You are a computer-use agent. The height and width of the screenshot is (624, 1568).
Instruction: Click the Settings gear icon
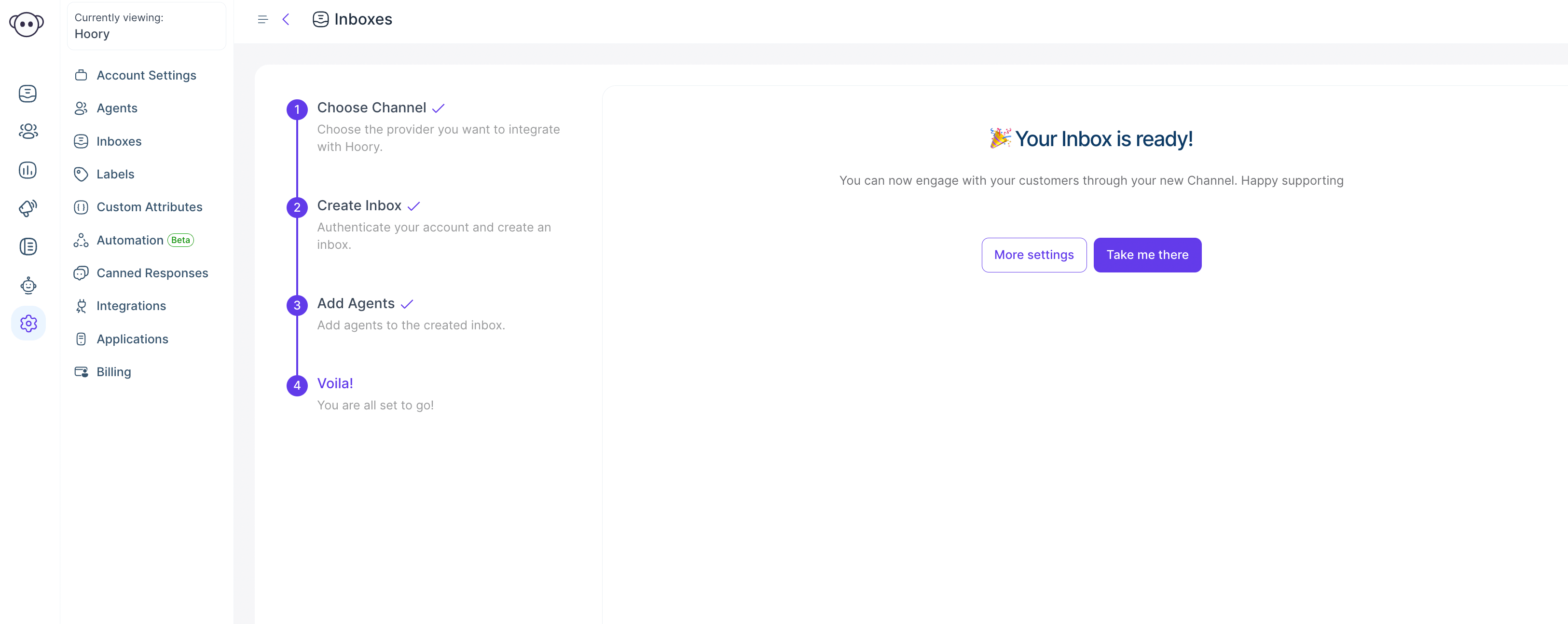point(27,322)
